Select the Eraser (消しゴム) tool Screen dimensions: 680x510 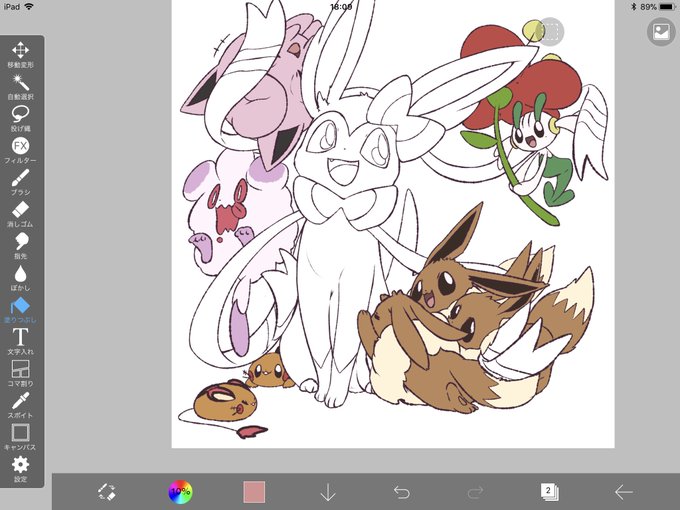pyautogui.click(x=20, y=215)
